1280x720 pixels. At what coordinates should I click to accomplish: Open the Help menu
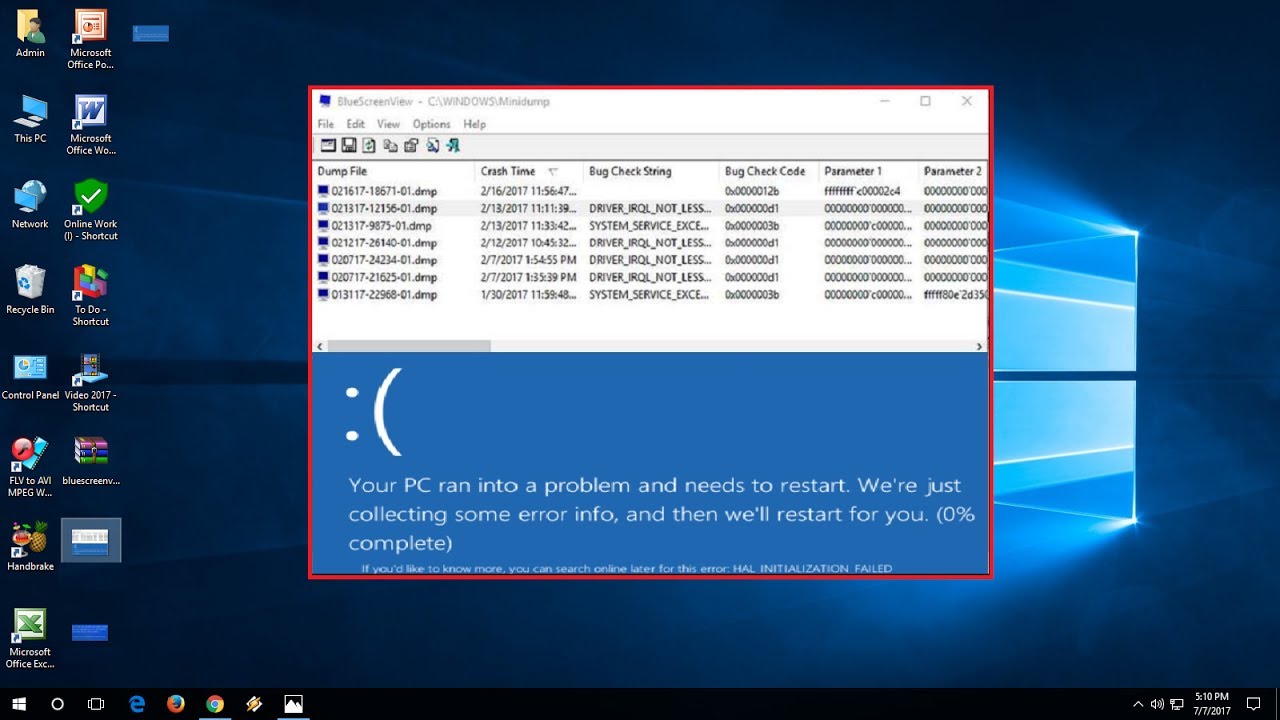[475, 124]
